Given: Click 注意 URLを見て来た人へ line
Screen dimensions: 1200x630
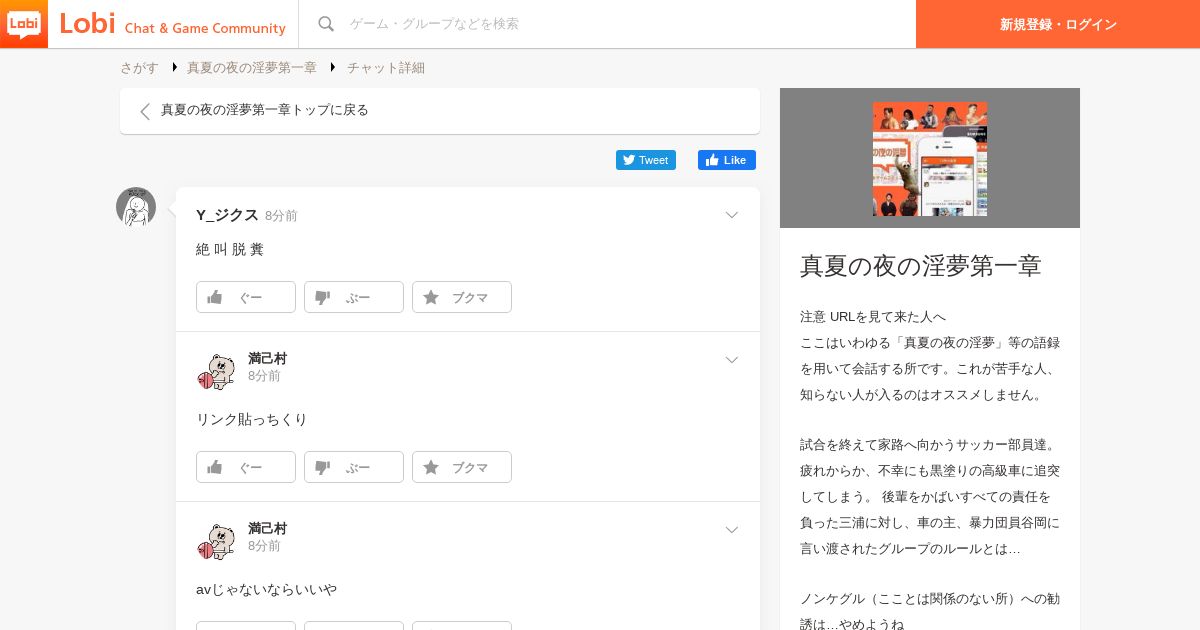Looking at the screenshot, I should [x=873, y=316].
